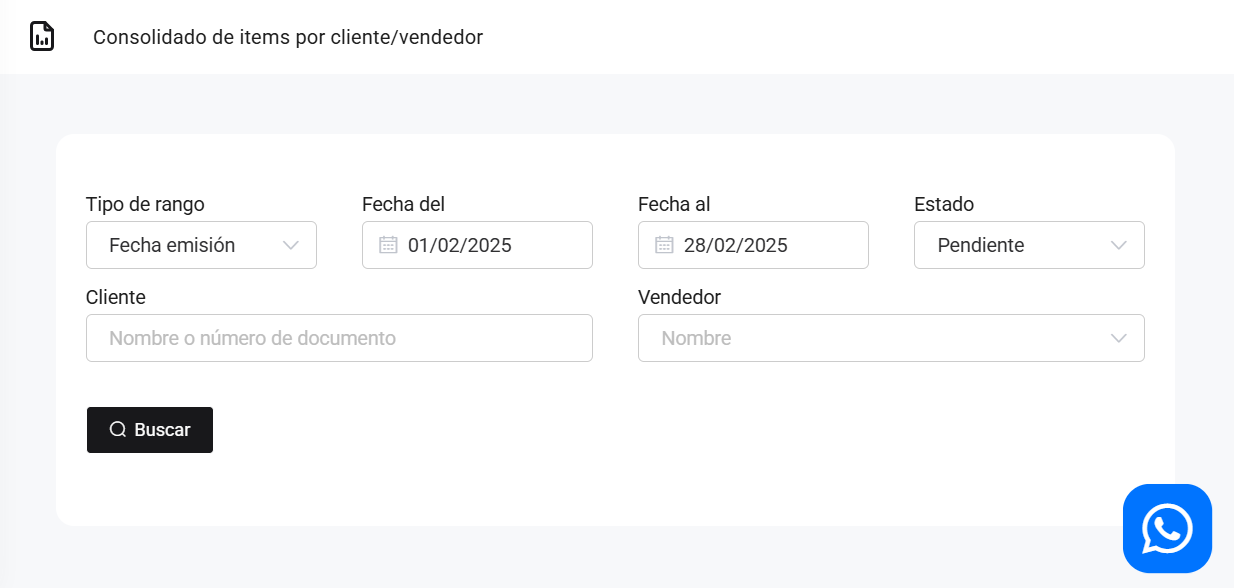Click the Tipo de rango label
This screenshot has height=588, width=1234.
pos(145,204)
